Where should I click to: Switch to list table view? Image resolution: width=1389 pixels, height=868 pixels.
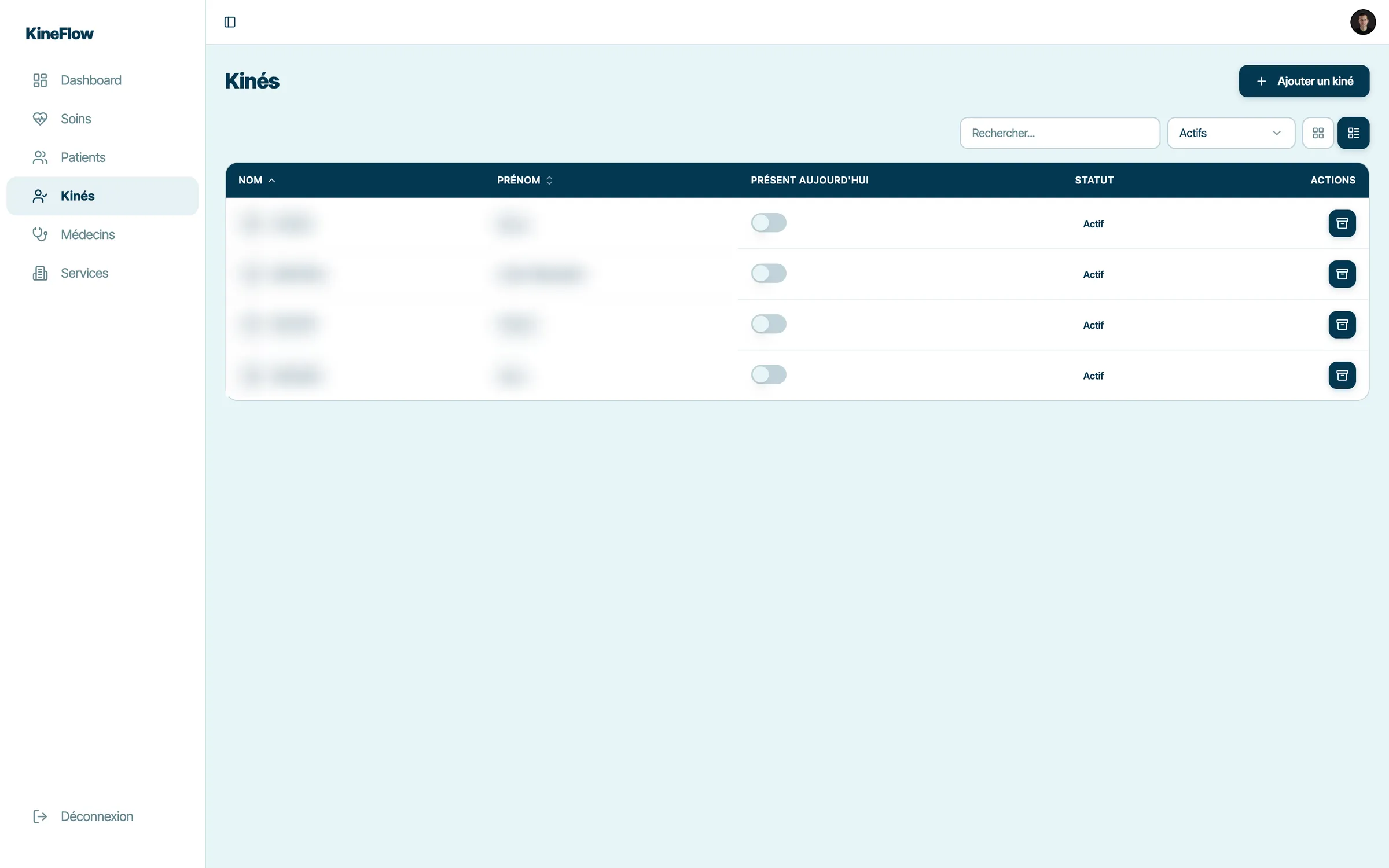1353,133
